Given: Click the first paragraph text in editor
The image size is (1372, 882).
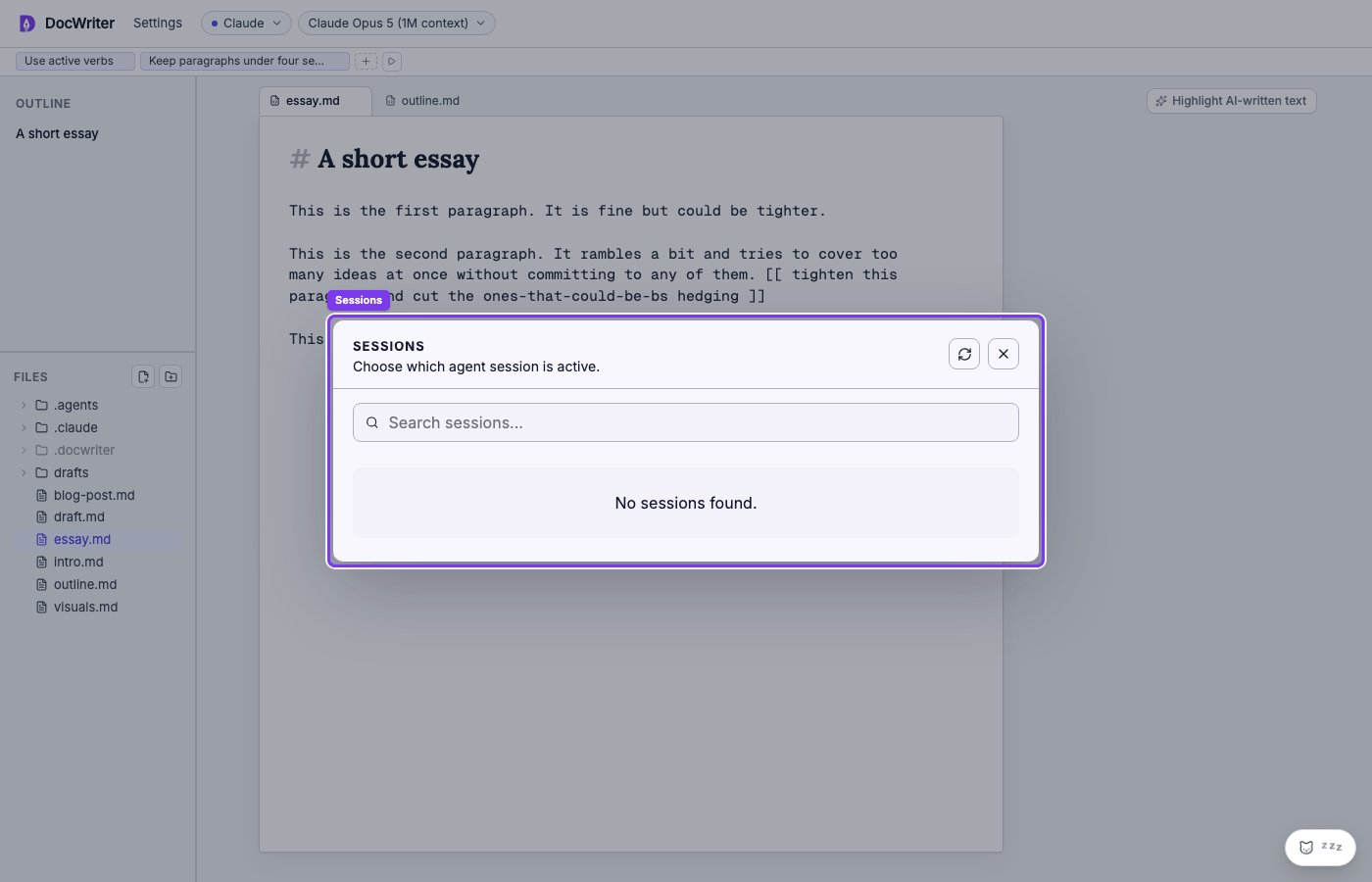Looking at the screenshot, I should coord(558,211).
